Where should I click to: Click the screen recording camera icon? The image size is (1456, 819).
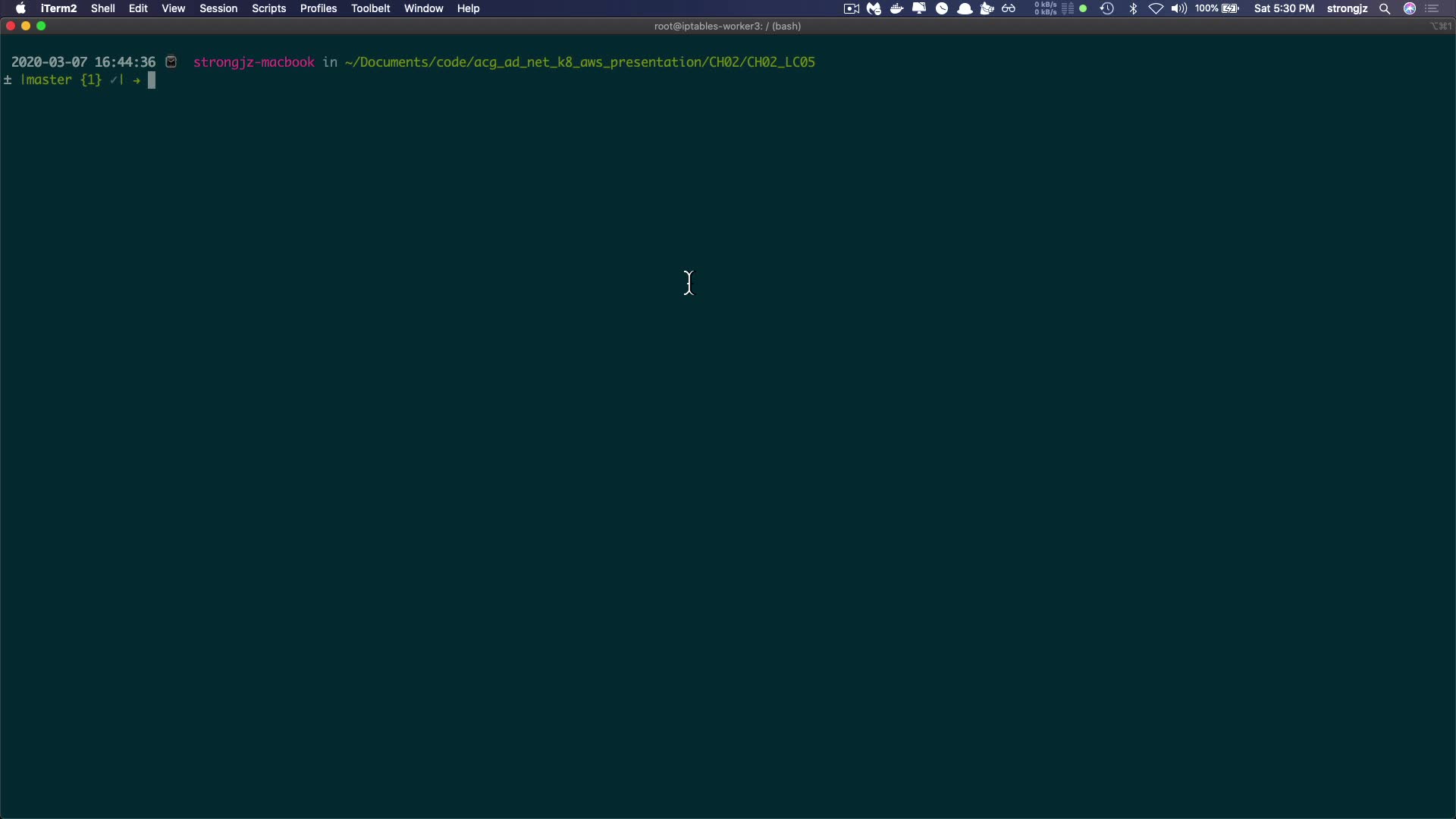[x=851, y=8]
